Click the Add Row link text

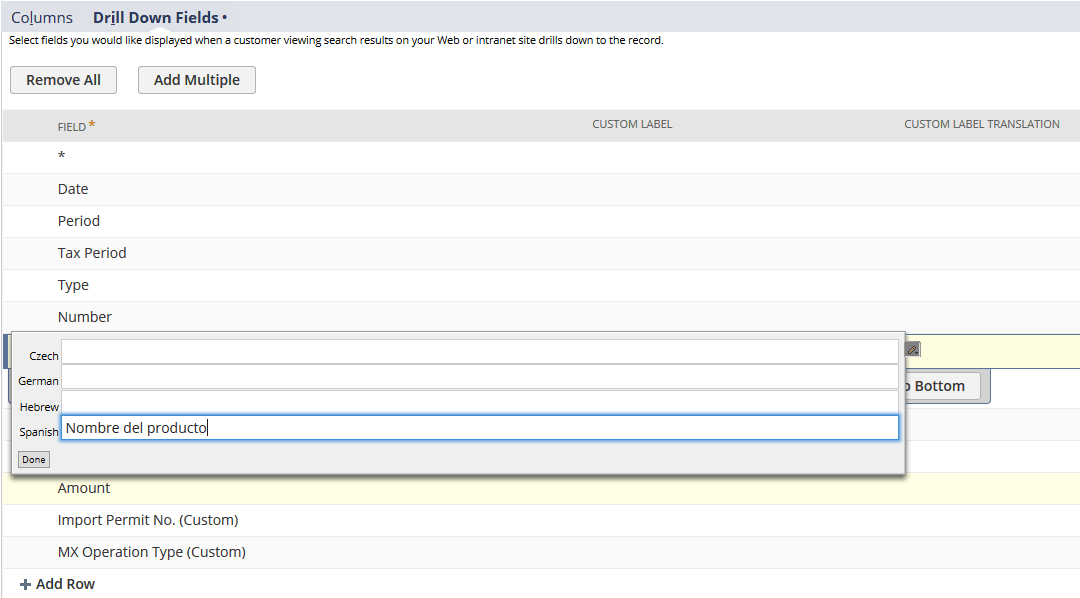point(65,584)
